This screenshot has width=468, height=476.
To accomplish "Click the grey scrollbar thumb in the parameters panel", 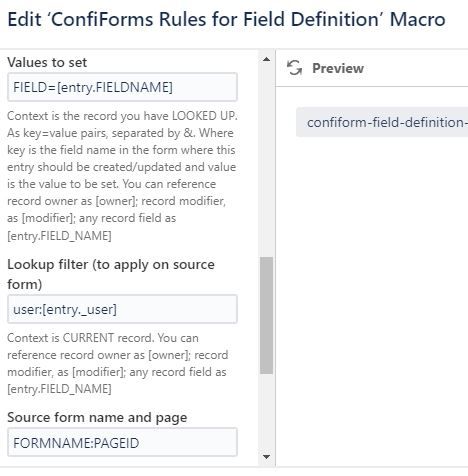I will 266,315.
